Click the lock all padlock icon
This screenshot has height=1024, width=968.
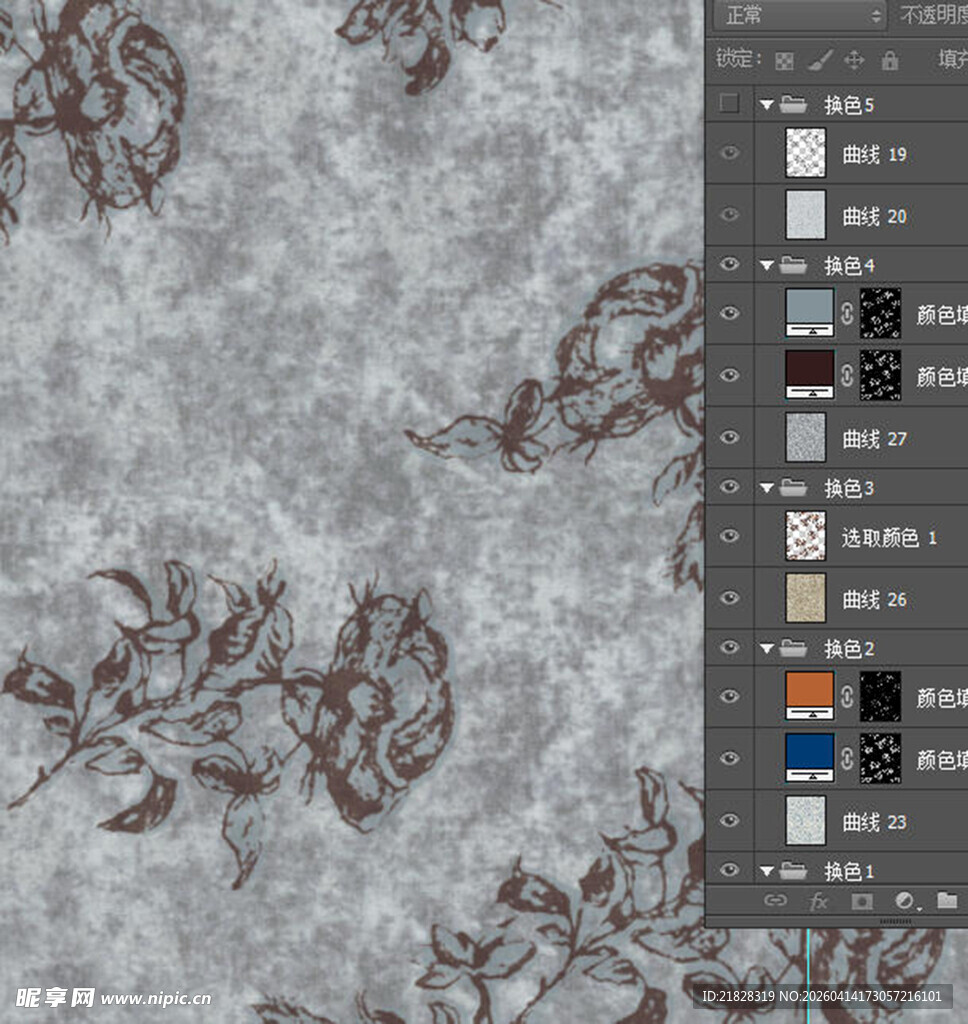click(889, 60)
